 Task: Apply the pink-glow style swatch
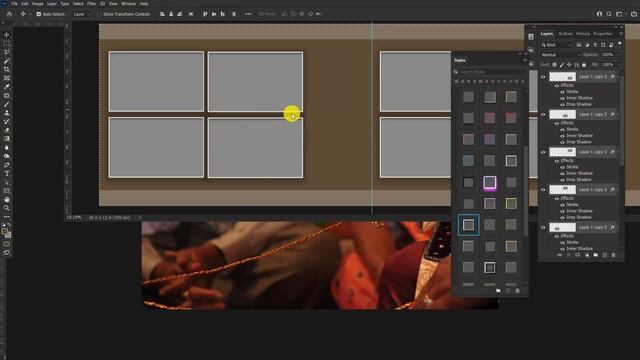490,182
